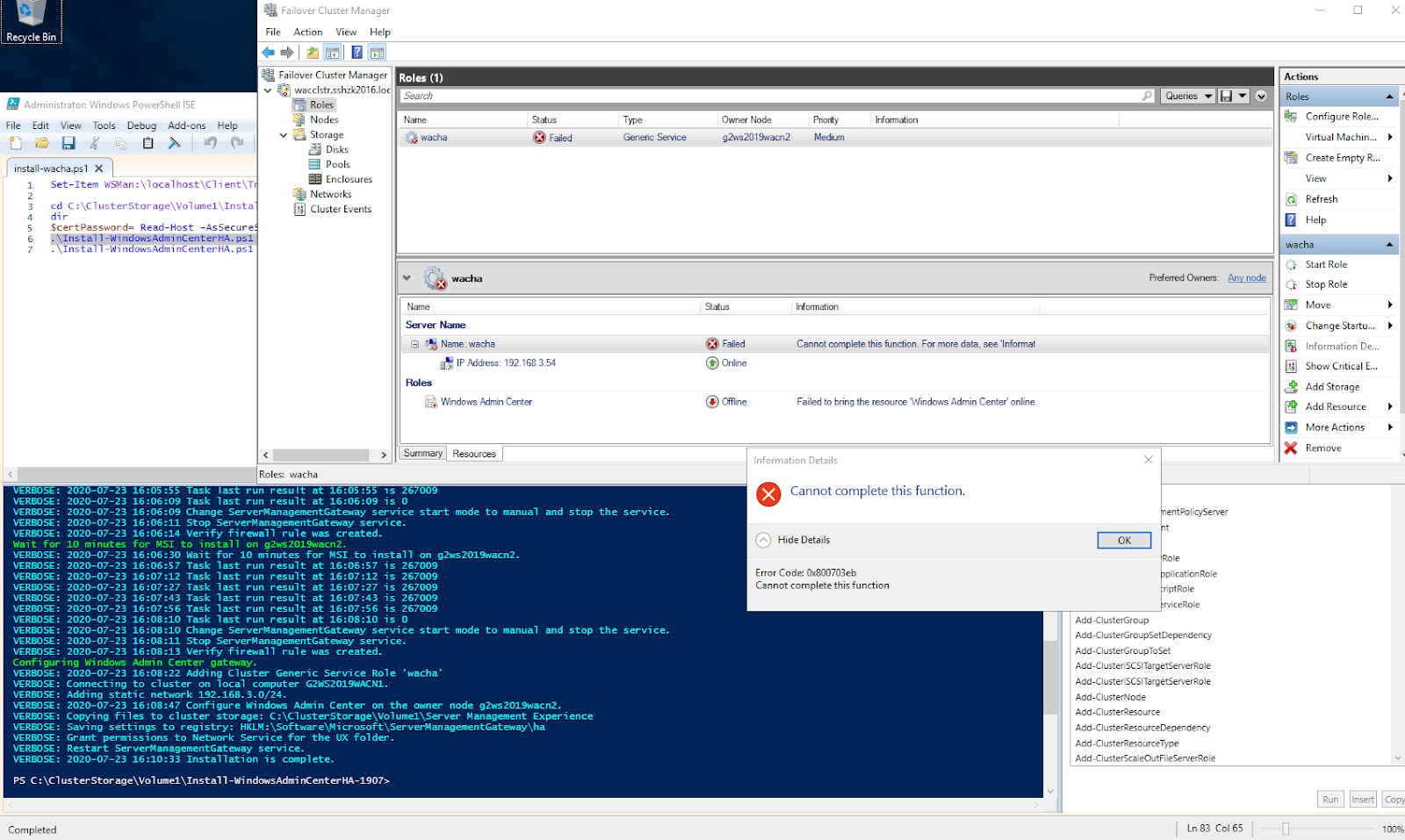Click the export list folder icon in the toolbar
1405x840 pixels.
(311, 52)
